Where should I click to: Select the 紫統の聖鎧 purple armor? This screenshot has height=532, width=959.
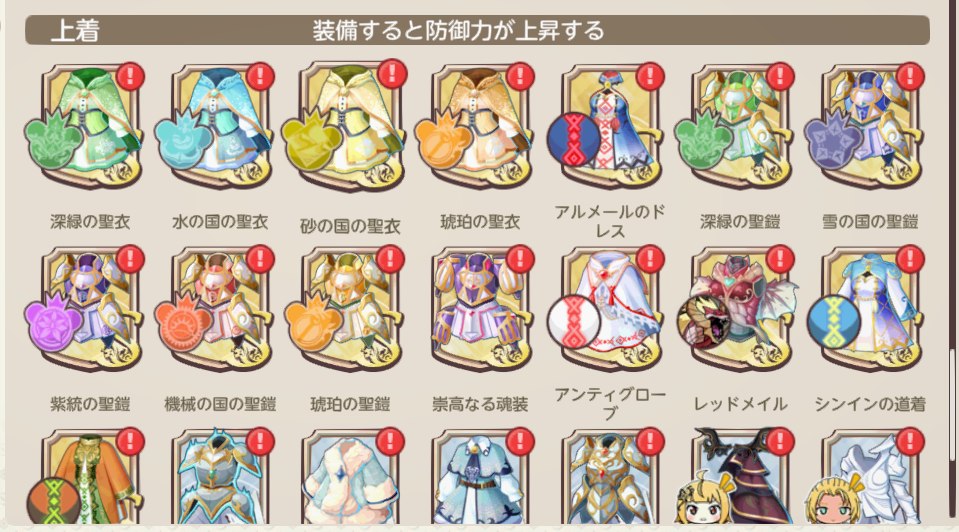click(91, 309)
